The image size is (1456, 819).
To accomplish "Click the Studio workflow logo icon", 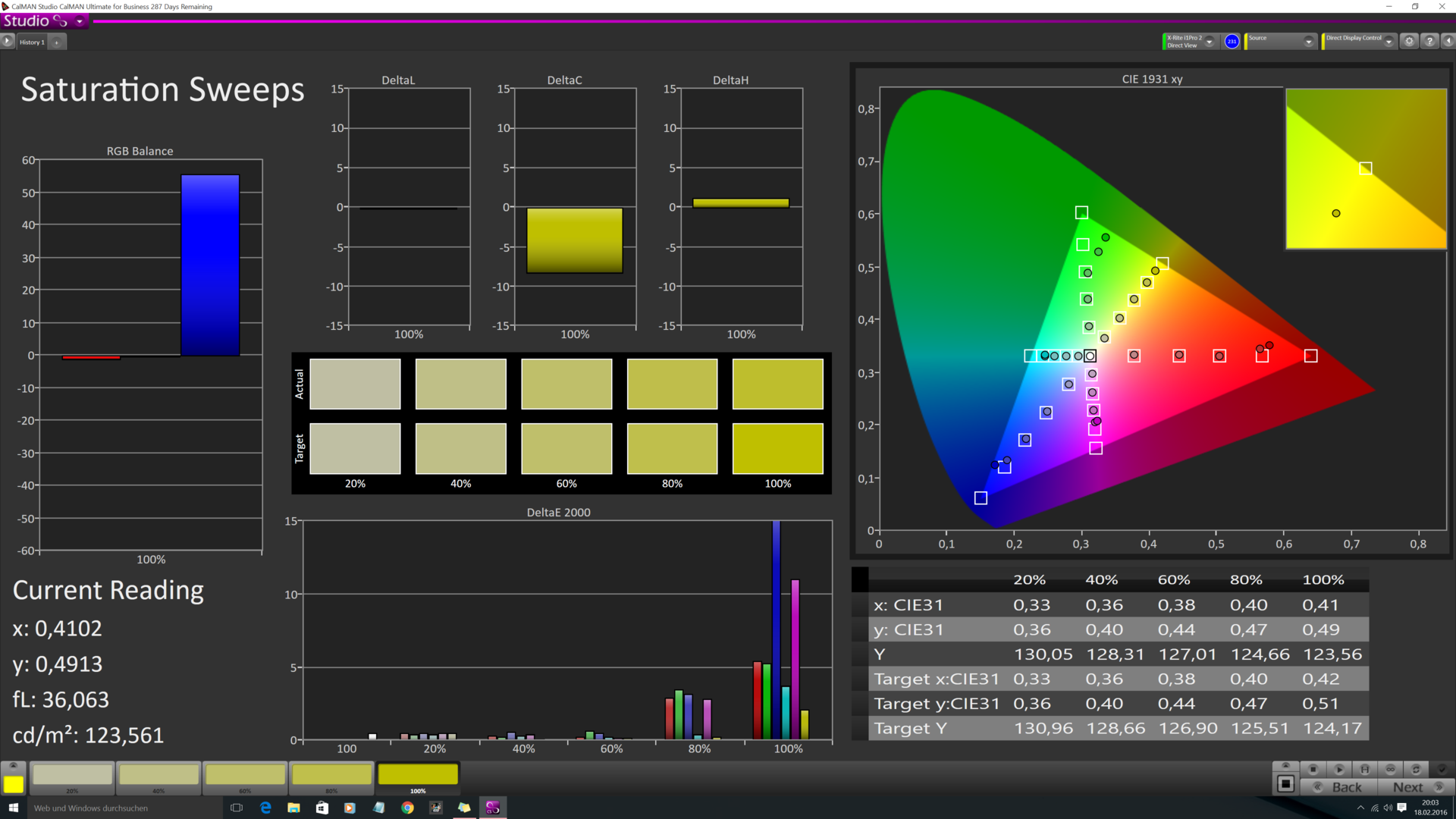I will click(59, 21).
